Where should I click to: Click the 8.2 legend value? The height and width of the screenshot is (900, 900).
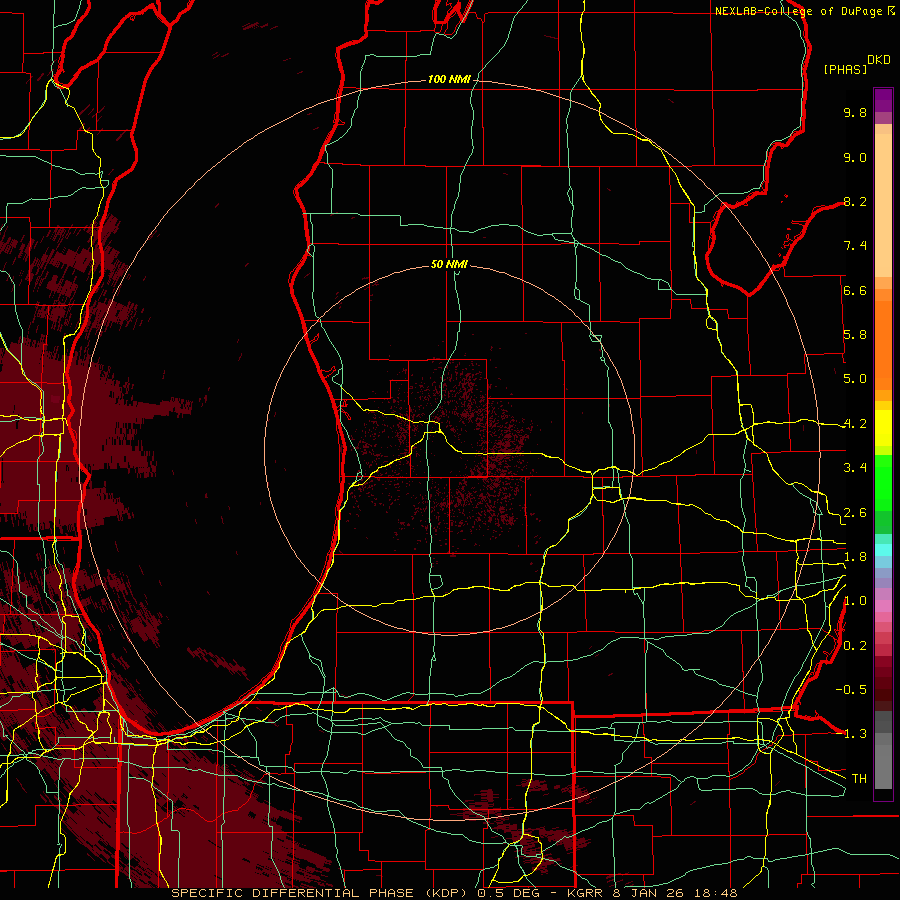(855, 201)
